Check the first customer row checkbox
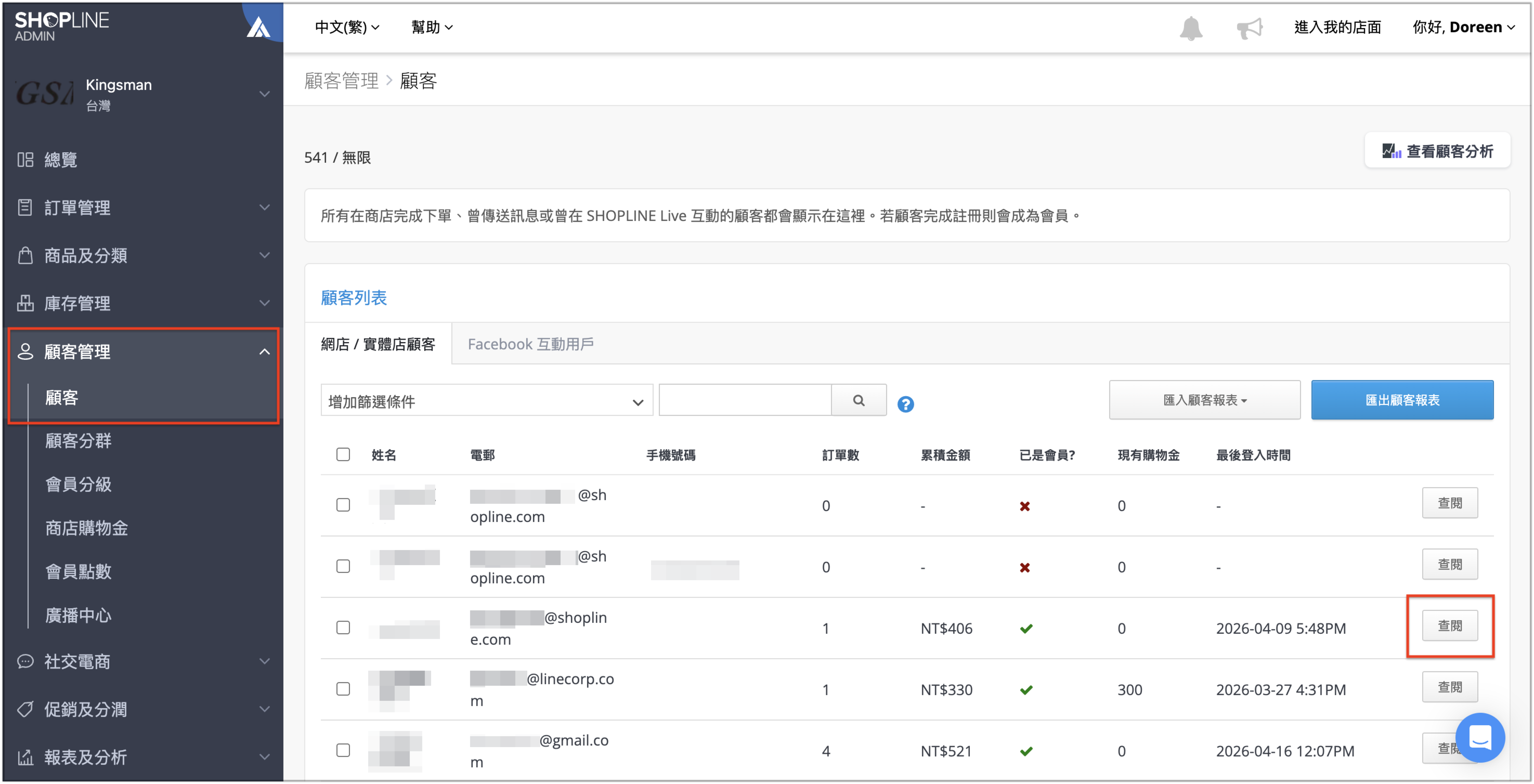The width and height of the screenshot is (1534, 784). tap(343, 505)
